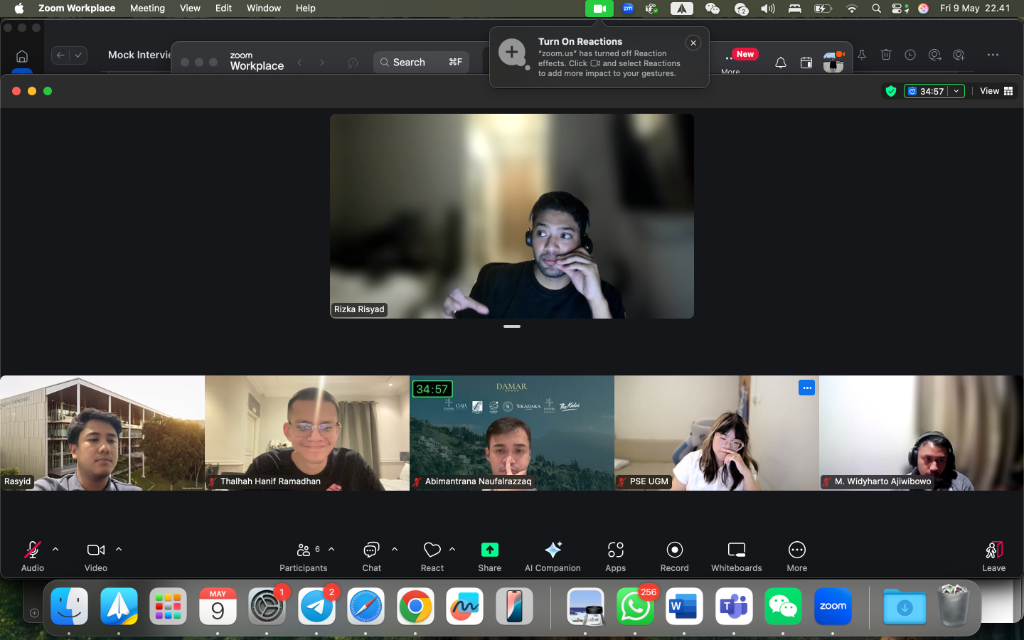This screenshot has height=640, width=1024.
Task: Turn on your camera
Action: pyautogui.click(x=94, y=550)
